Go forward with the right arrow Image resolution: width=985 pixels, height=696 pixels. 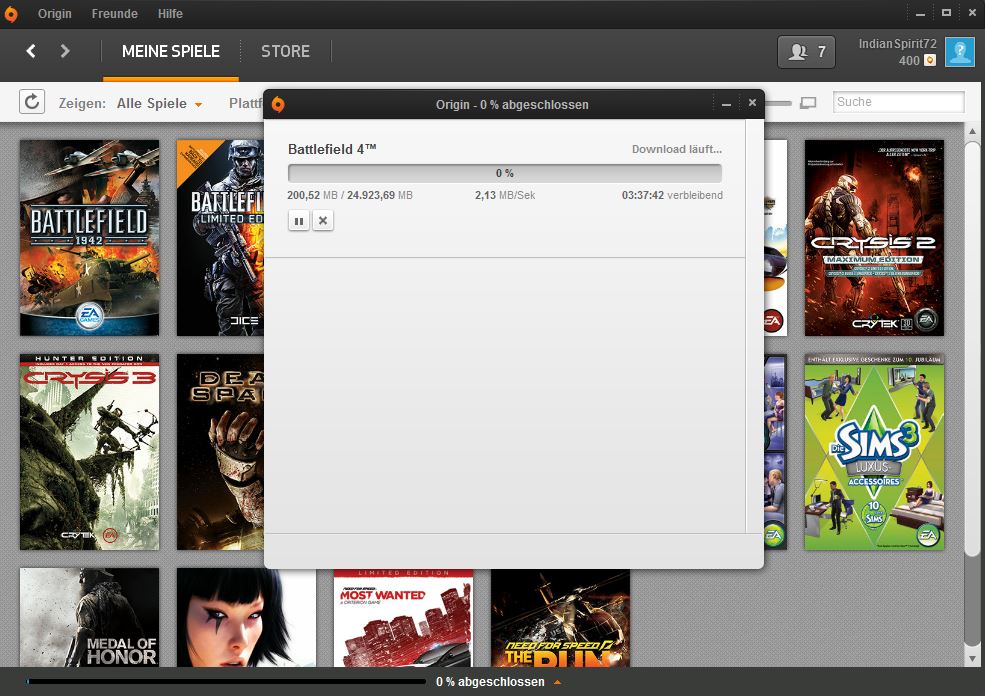coord(65,51)
